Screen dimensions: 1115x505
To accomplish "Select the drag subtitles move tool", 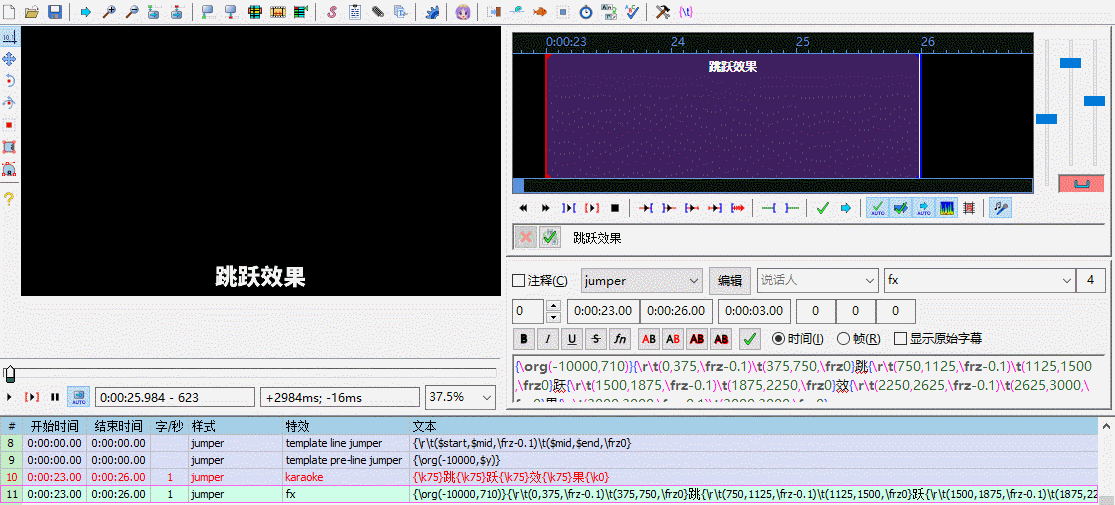I will point(9,59).
